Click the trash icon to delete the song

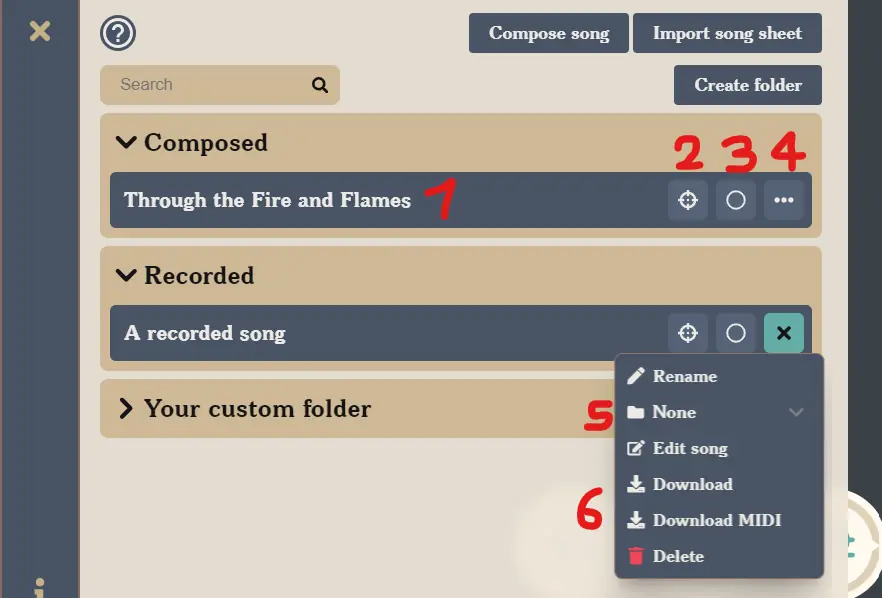point(637,556)
